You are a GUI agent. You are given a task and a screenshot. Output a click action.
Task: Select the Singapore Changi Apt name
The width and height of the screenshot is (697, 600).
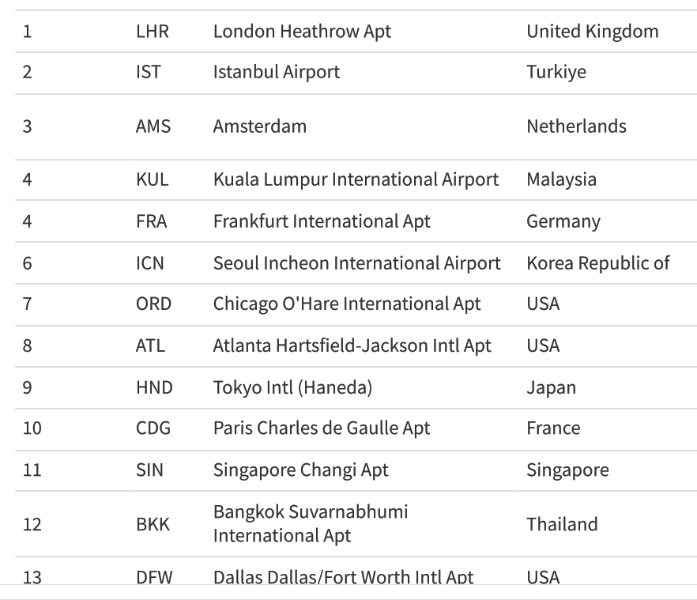point(301,470)
